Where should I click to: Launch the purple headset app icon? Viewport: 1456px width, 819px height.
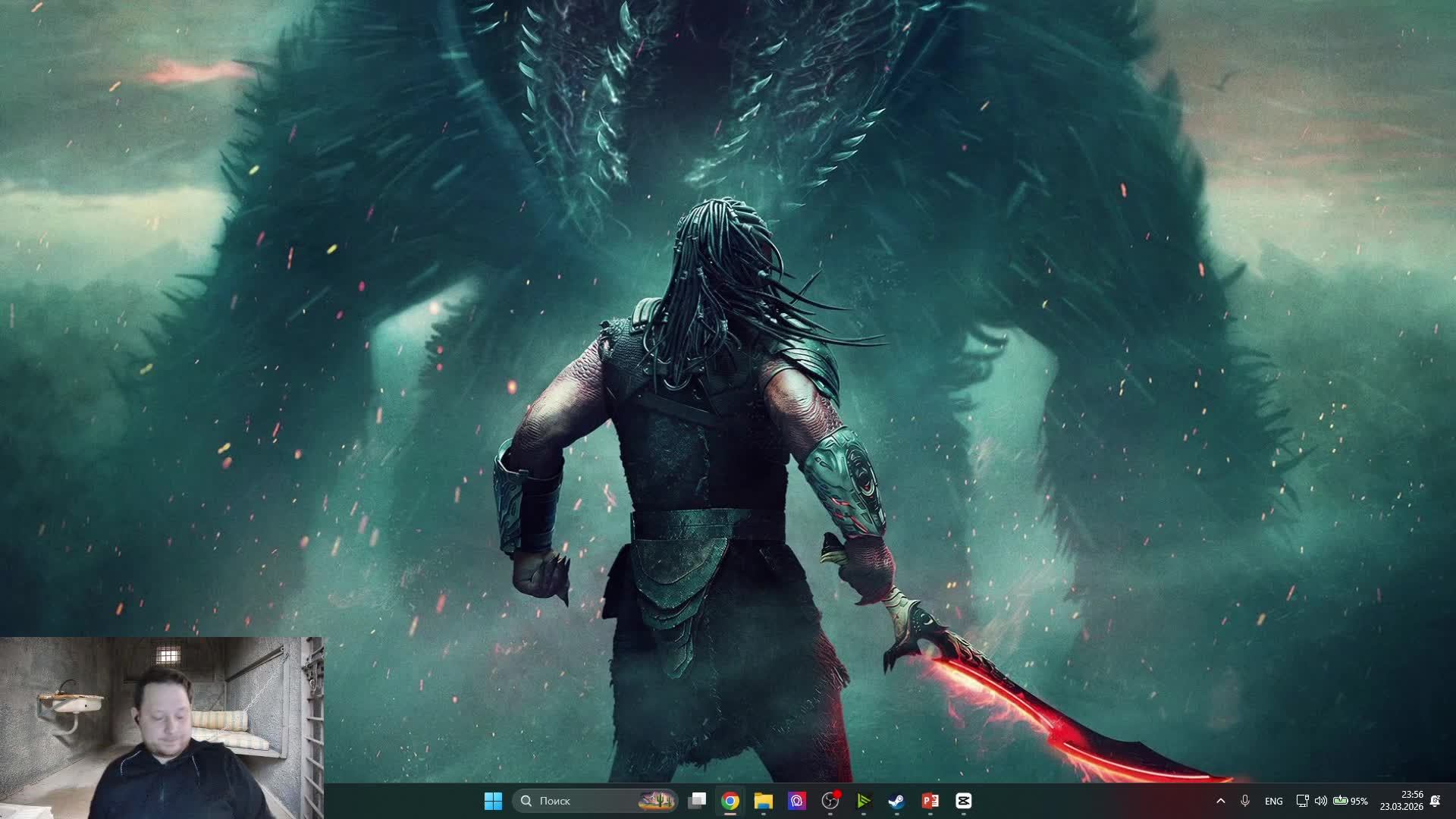[x=796, y=801]
